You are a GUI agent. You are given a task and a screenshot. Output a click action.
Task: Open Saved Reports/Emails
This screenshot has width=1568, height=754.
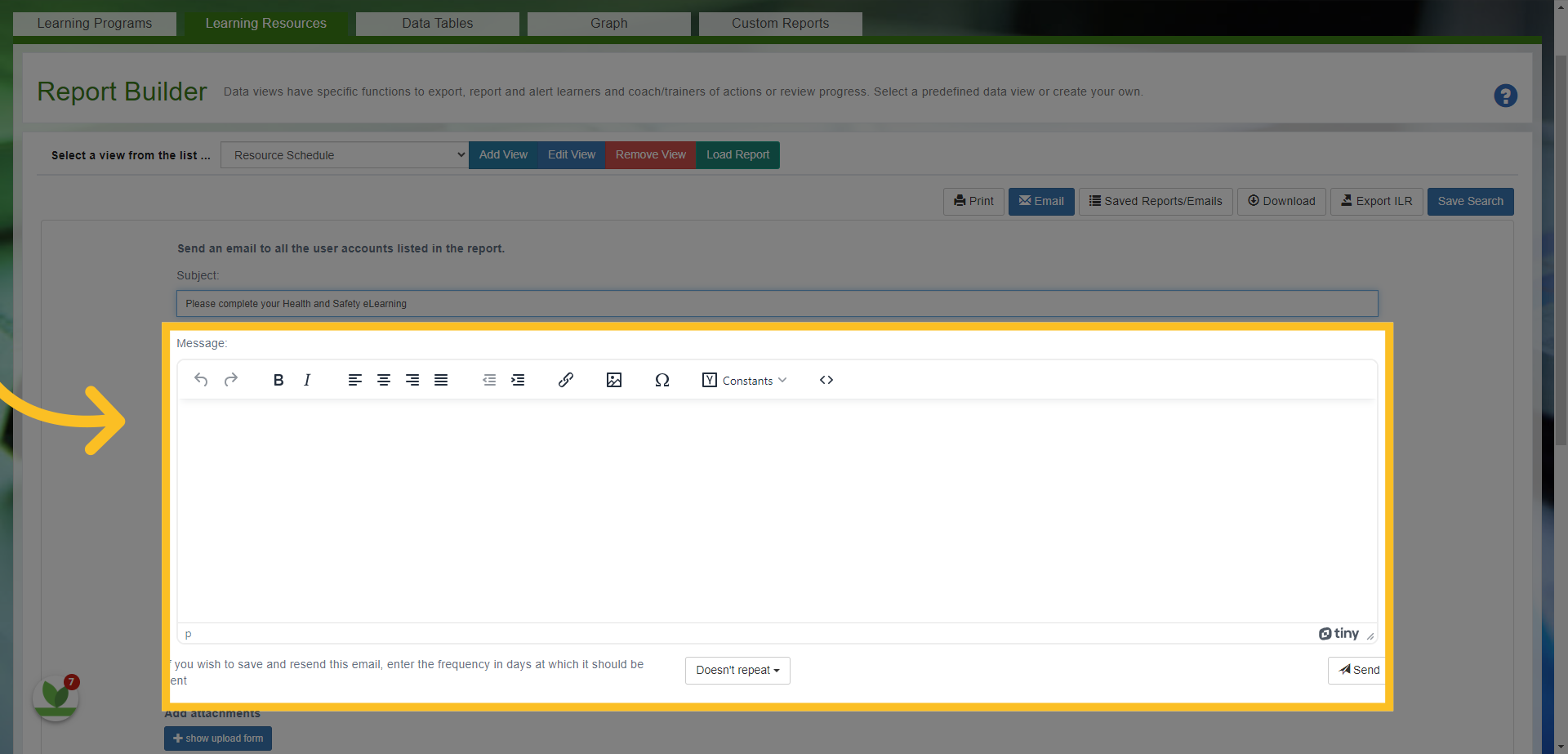tap(1156, 202)
